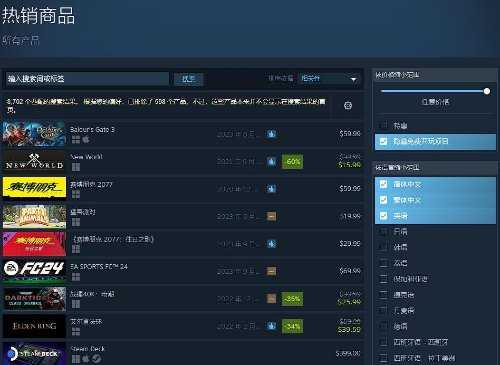Image resolution: width=500 pixels, height=365 pixels.
Task: Click the $15.99 New World sale price
Action: pyautogui.click(x=349, y=164)
